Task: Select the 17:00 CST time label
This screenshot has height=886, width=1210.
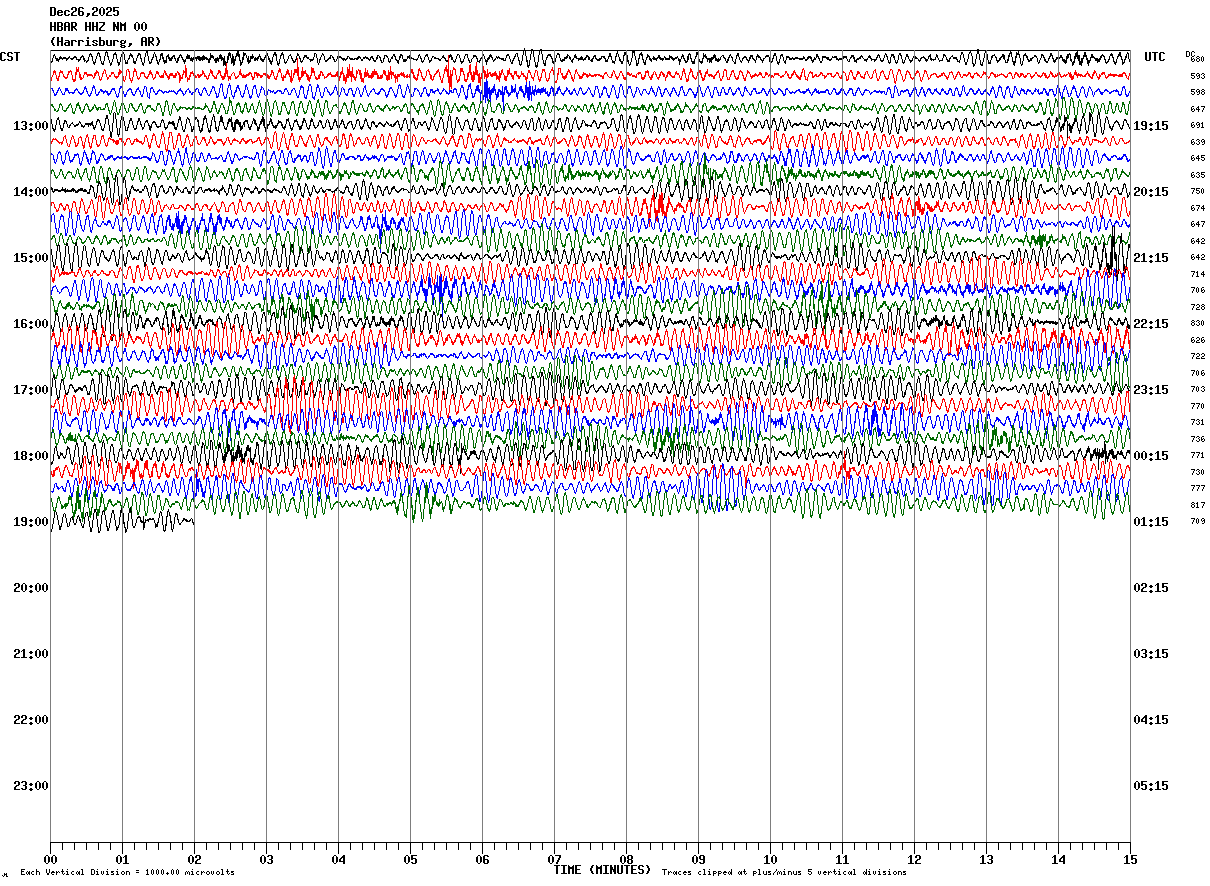Action: coord(31,390)
